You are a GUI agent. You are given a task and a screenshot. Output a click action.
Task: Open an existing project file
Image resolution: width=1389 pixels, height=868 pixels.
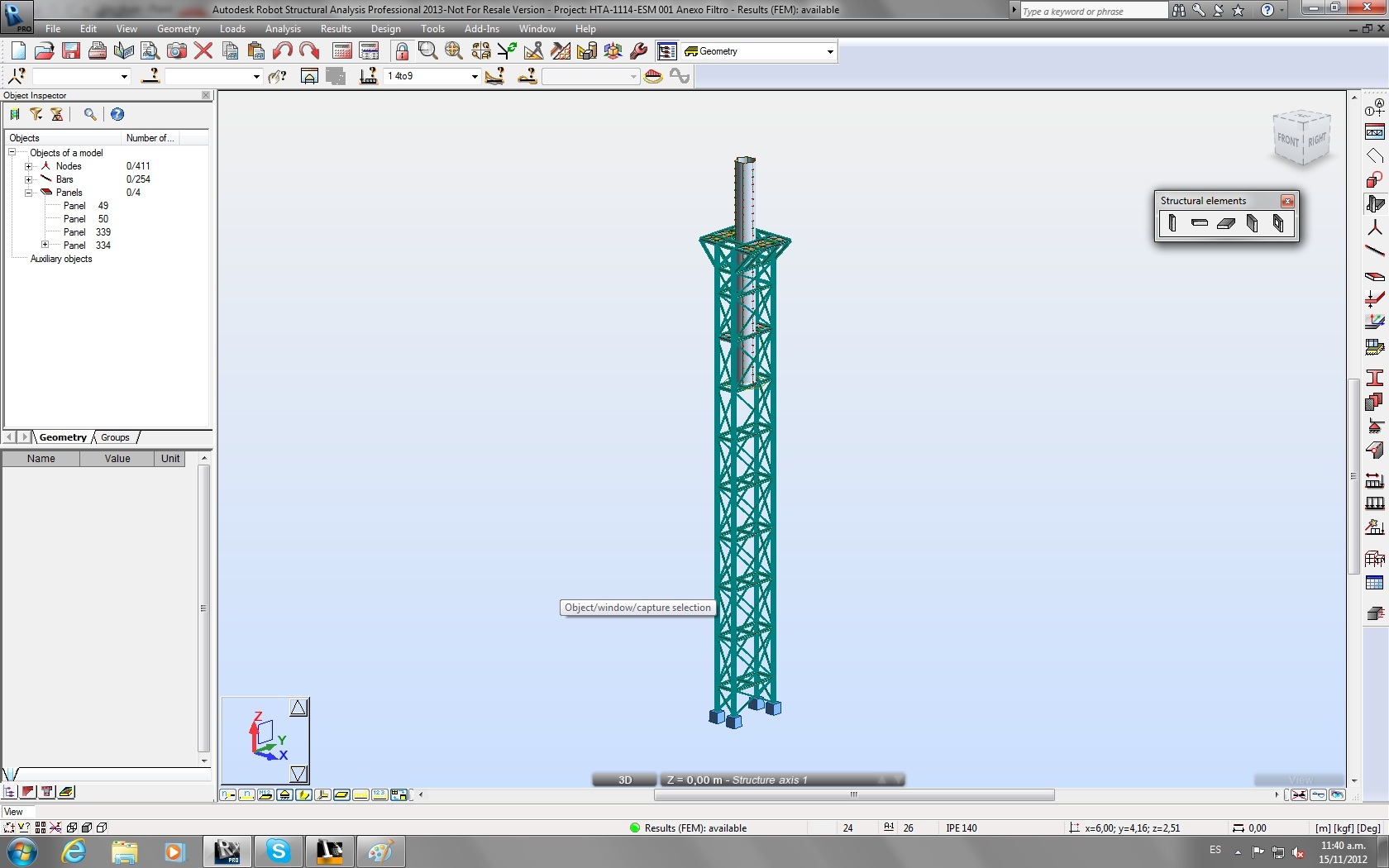click(x=44, y=50)
